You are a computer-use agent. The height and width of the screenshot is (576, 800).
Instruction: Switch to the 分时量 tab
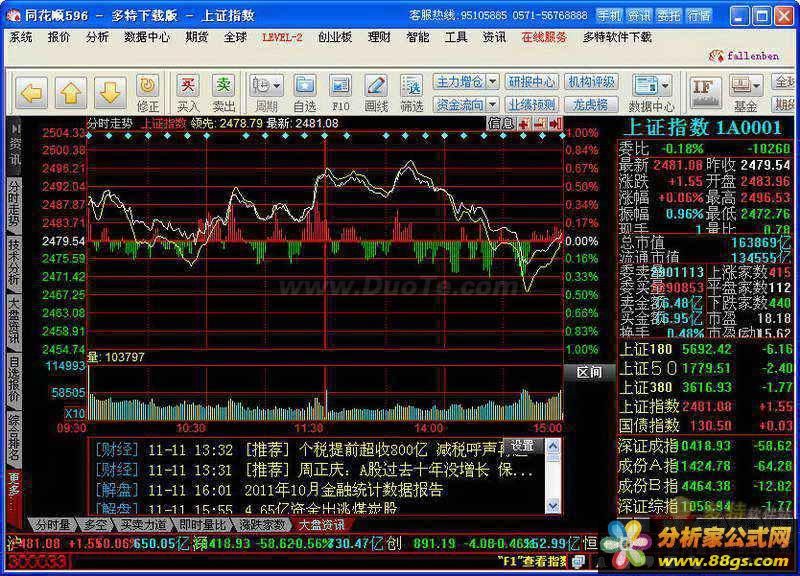point(52,524)
